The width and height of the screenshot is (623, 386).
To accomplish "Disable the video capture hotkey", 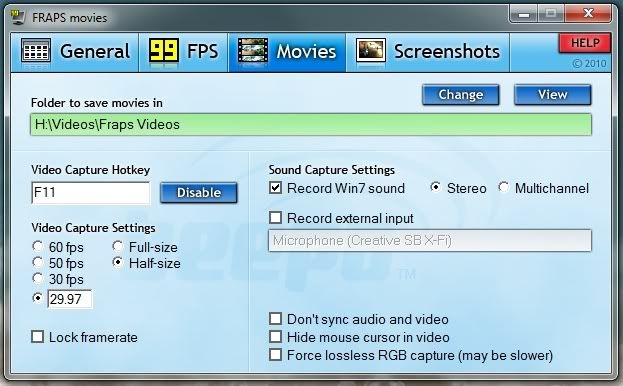I will point(199,193).
